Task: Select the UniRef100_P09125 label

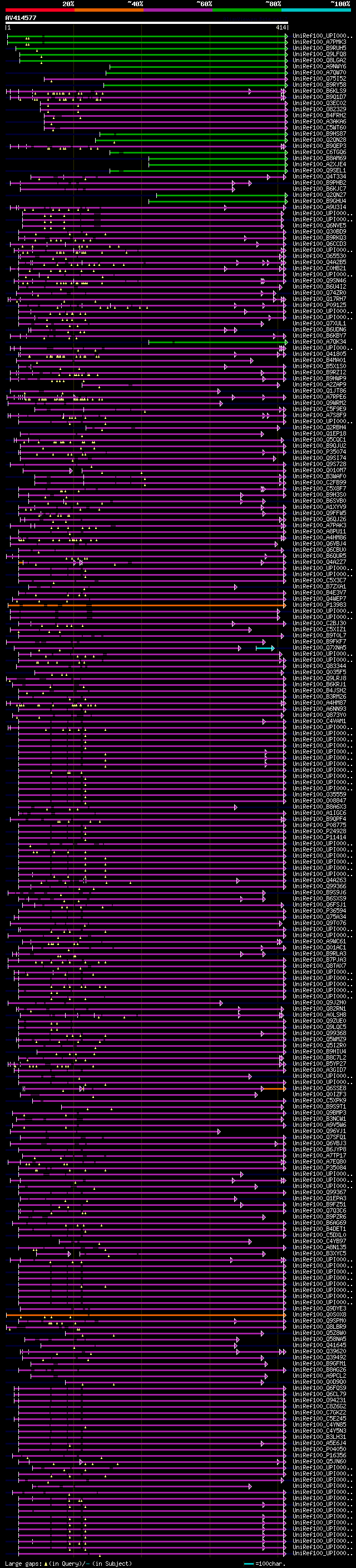Action: 319,305
